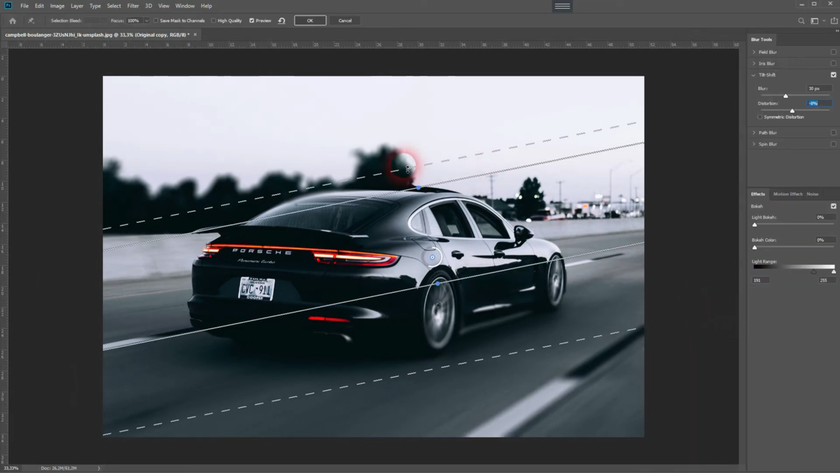Expand the Path Blur section
This screenshot has width=840, height=473.
[754, 132]
